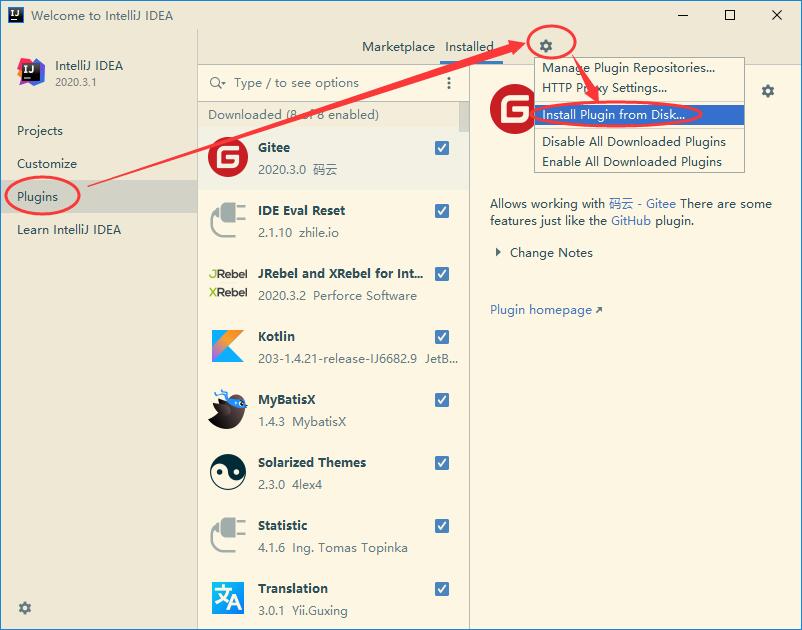
Task: Toggle Solarized Themes plugin checkbox
Action: [x=442, y=462]
